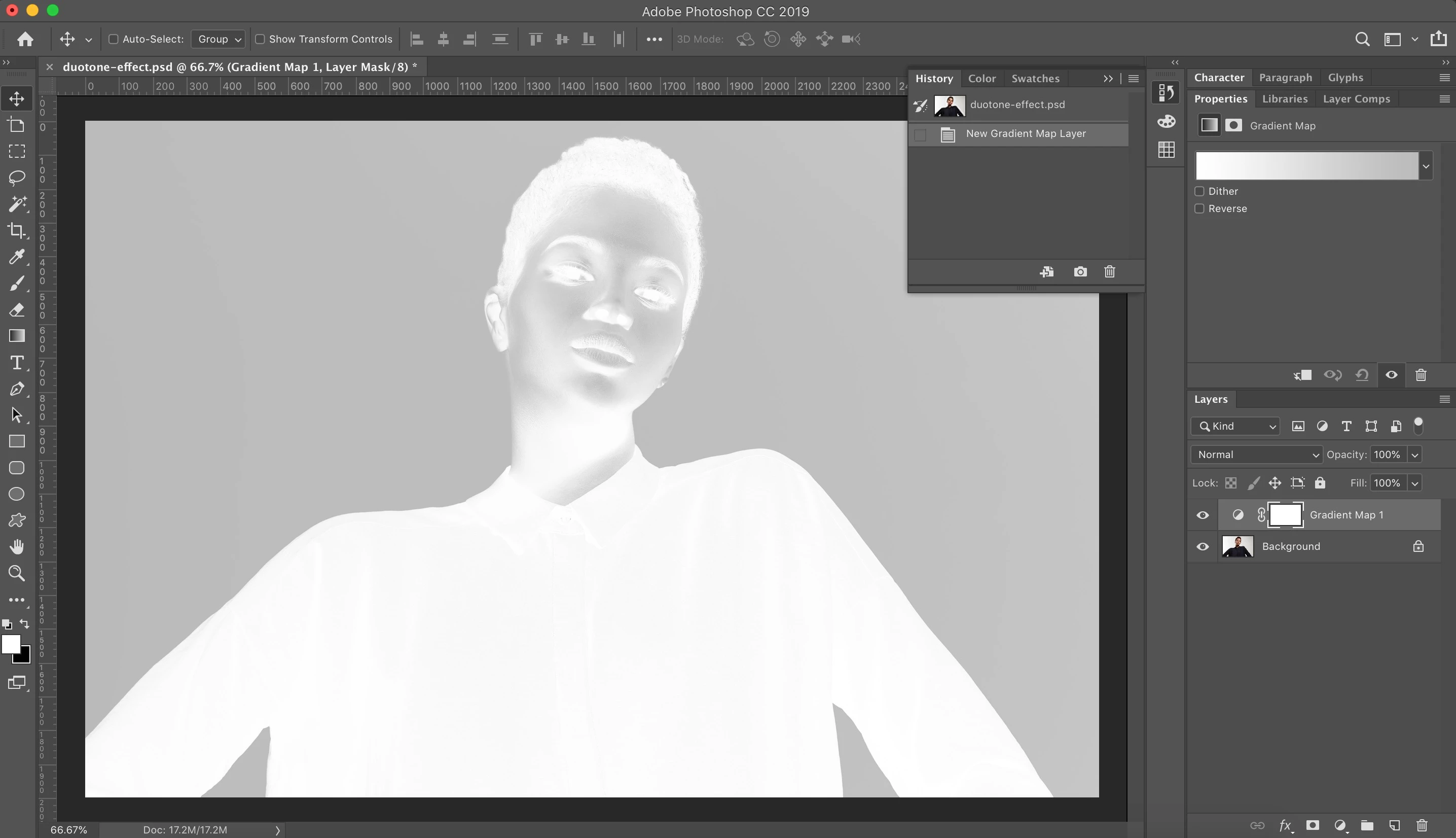Switch to the Libraries tab
Screen dimensions: 1456x838
click(x=1285, y=99)
